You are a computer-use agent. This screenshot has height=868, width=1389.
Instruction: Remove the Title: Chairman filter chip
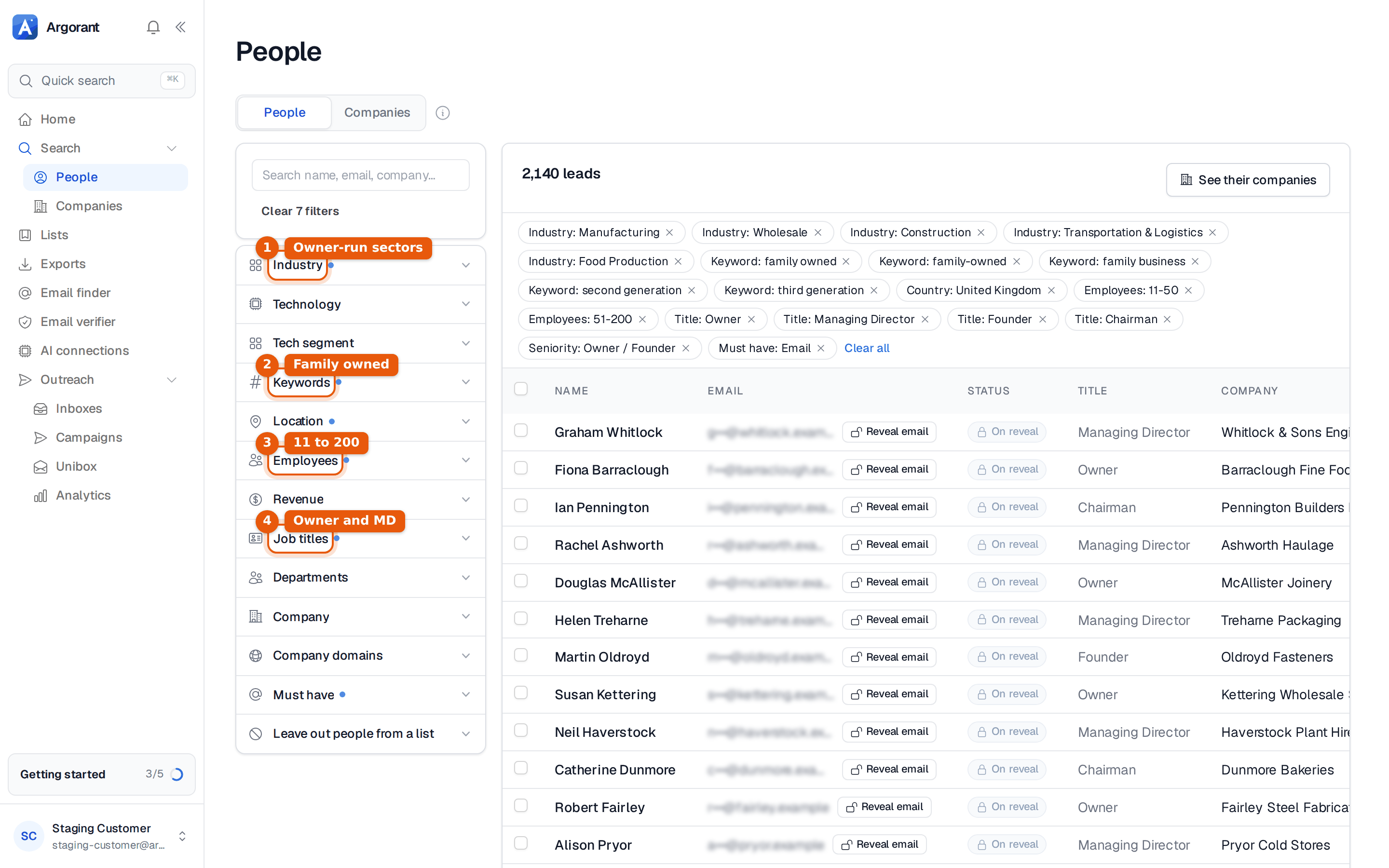(x=1167, y=319)
